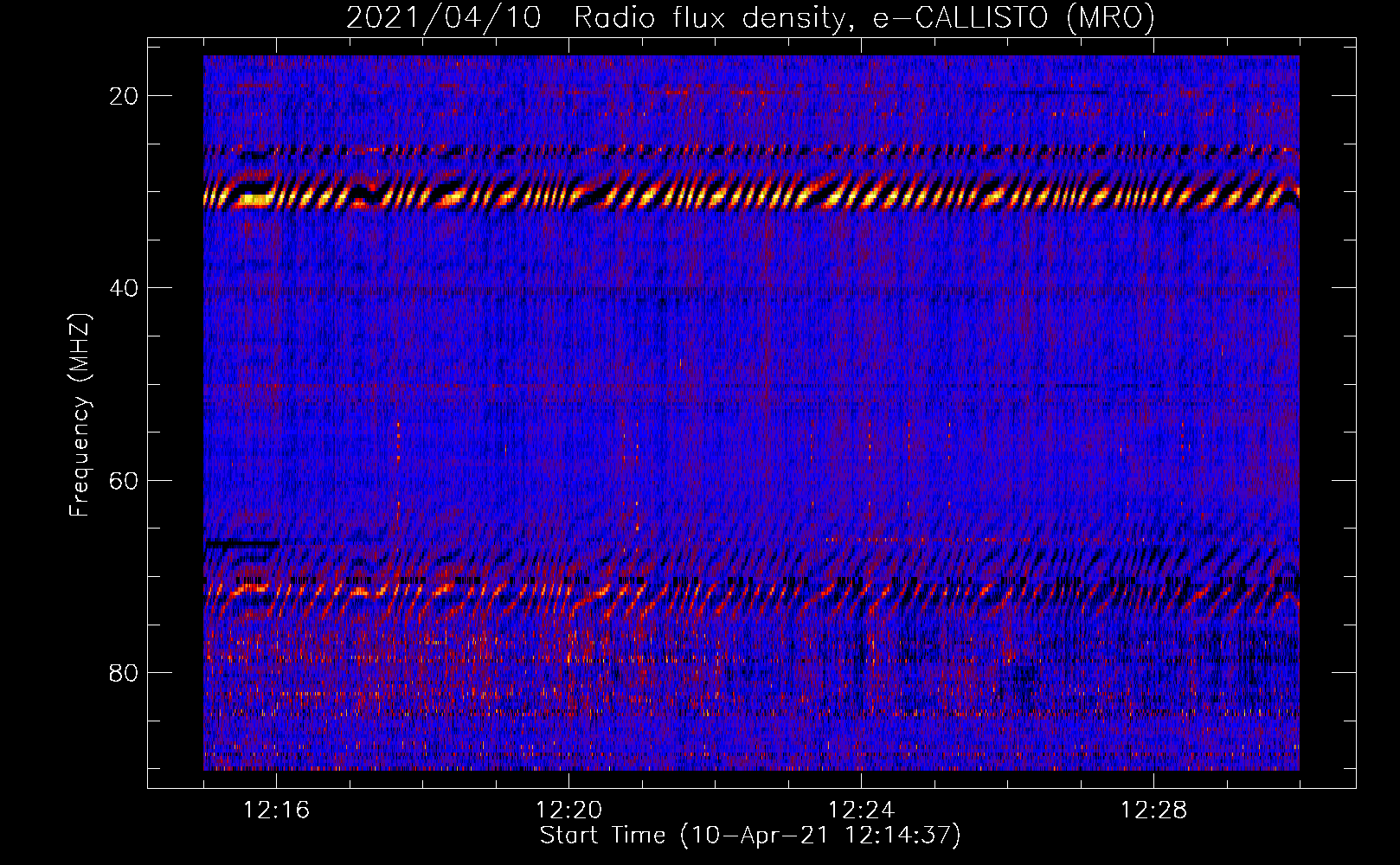
Task: Click the 'Start Time (10-Apr-21 12:14:37)' label
Action: tap(750, 836)
